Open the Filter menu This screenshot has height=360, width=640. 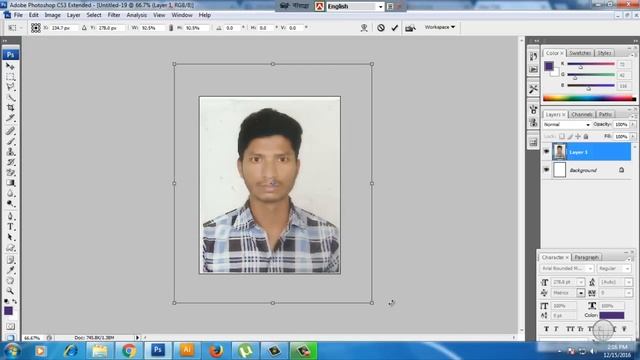[x=114, y=15]
